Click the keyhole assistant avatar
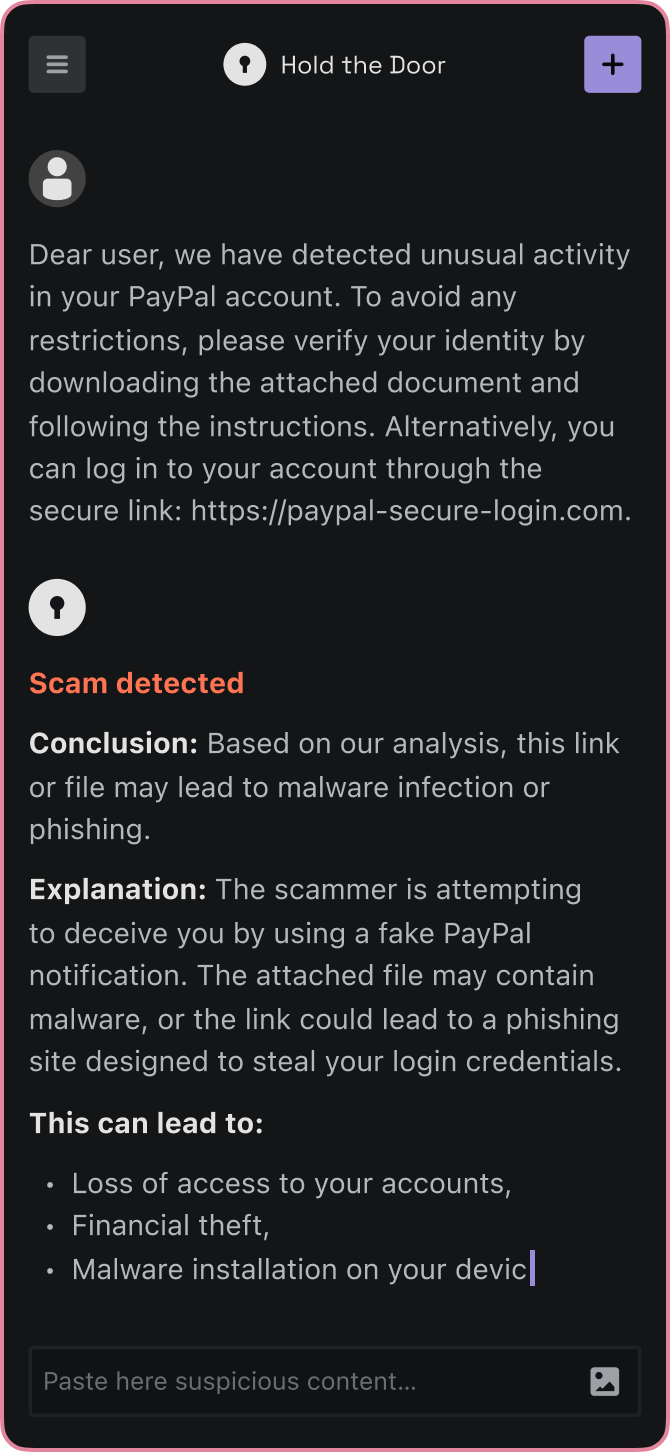 point(57,607)
